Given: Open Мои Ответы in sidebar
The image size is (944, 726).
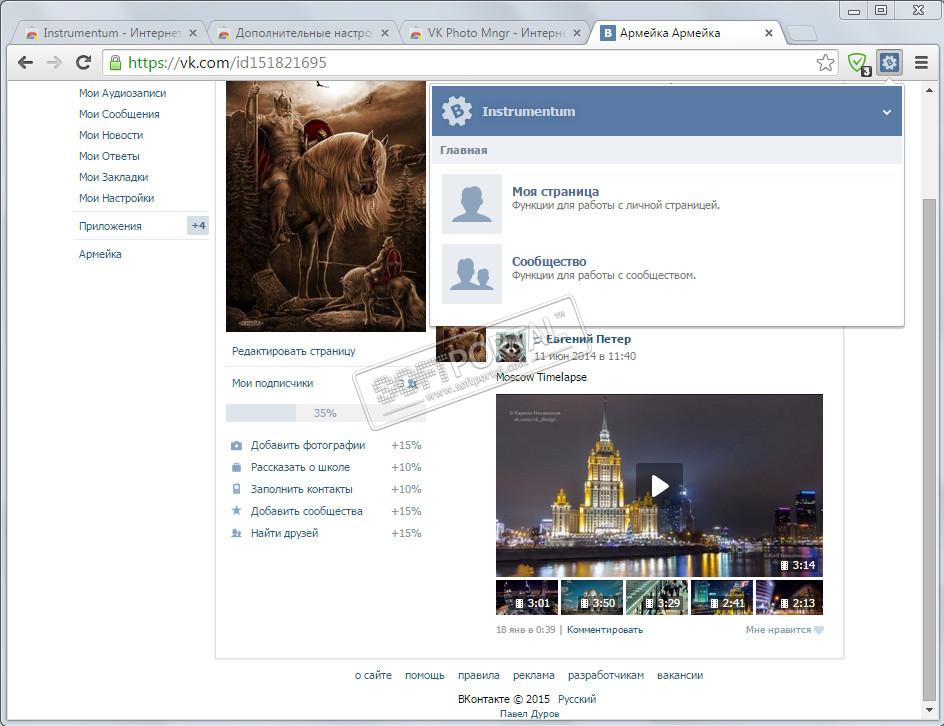Looking at the screenshot, I should click(x=109, y=157).
